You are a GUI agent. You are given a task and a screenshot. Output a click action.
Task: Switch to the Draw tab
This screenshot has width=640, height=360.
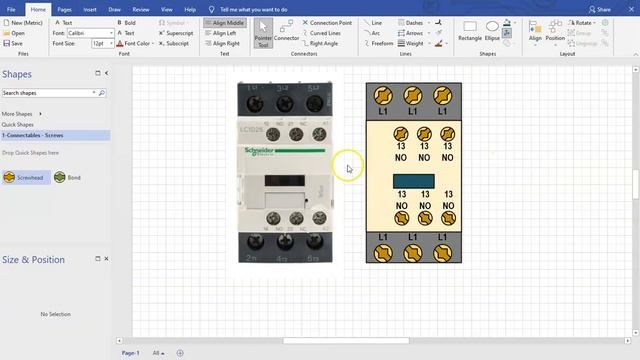click(x=114, y=9)
